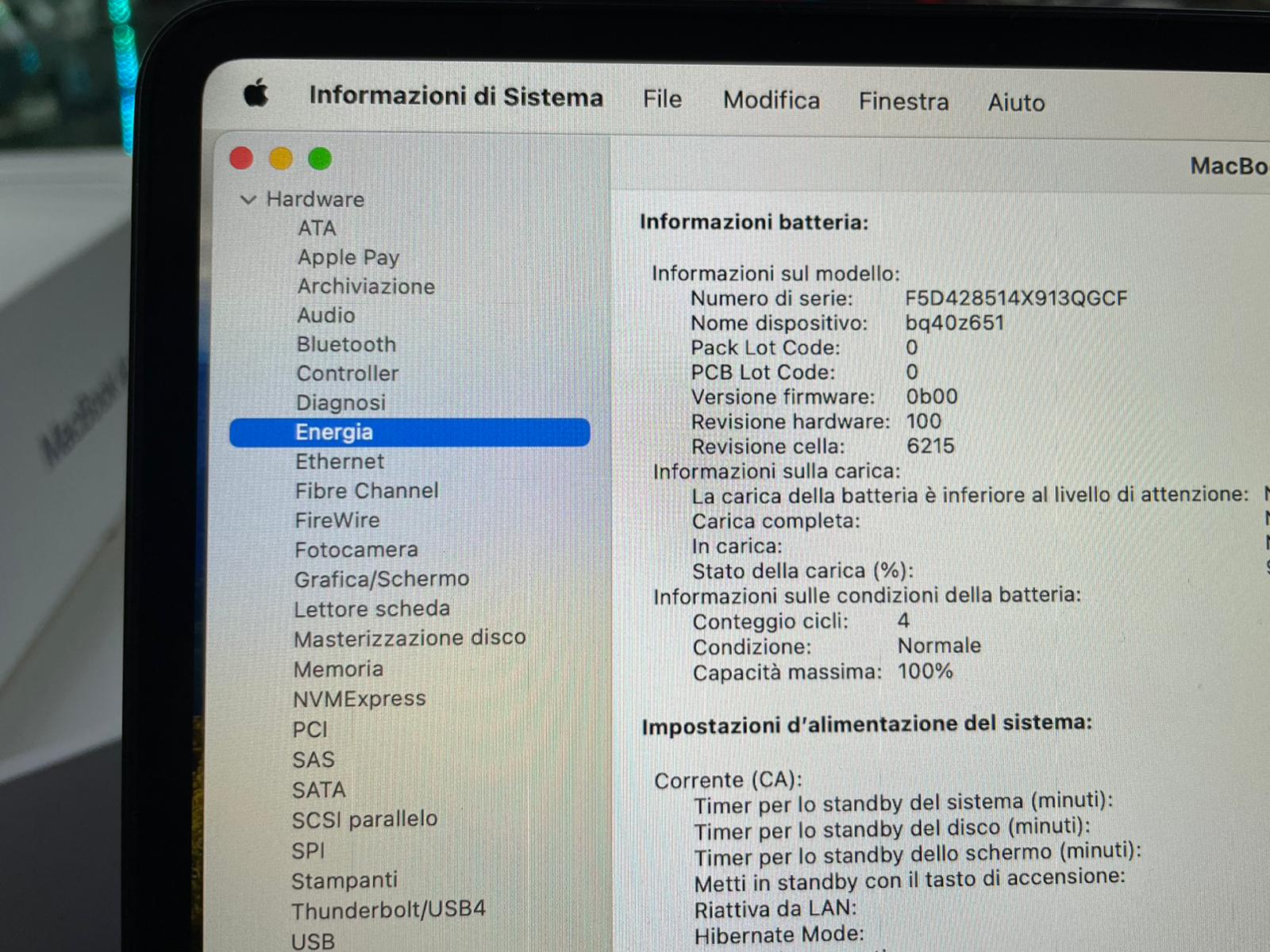This screenshot has width=1270, height=952.
Task: Select Stampanti in the sidebar
Action: tap(344, 881)
